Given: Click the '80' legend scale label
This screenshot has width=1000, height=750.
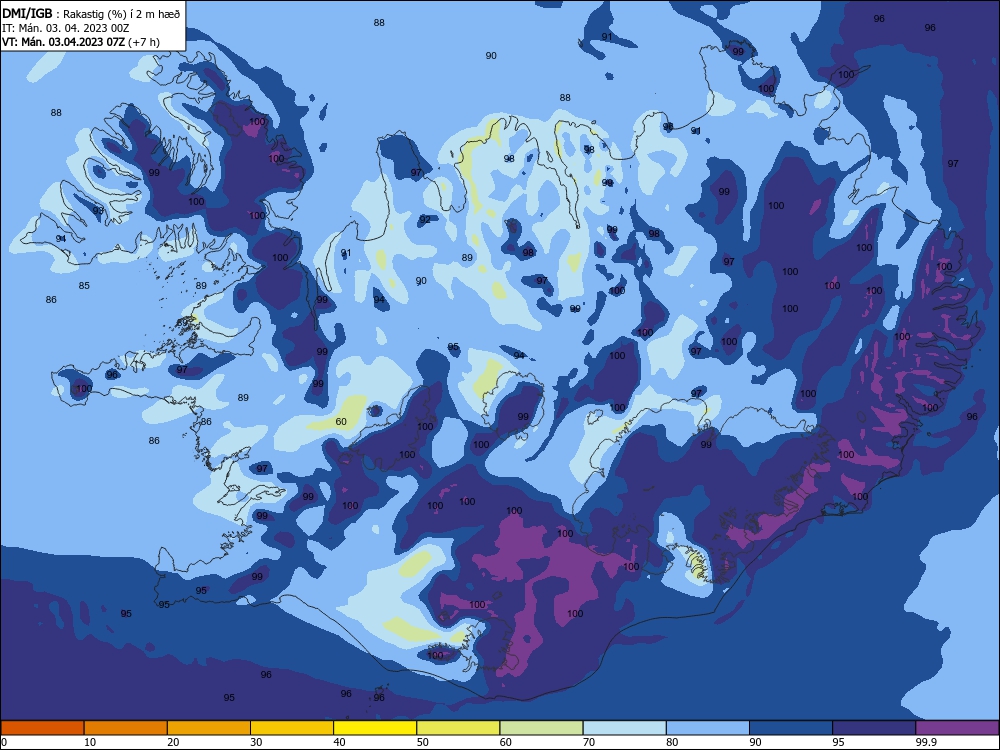Looking at the screenshot, I should pyautogui.click(x=672, y=742).
